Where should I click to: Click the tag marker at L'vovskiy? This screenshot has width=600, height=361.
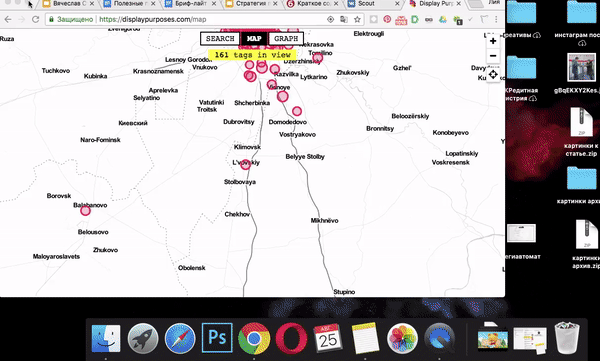pos(245,165)
